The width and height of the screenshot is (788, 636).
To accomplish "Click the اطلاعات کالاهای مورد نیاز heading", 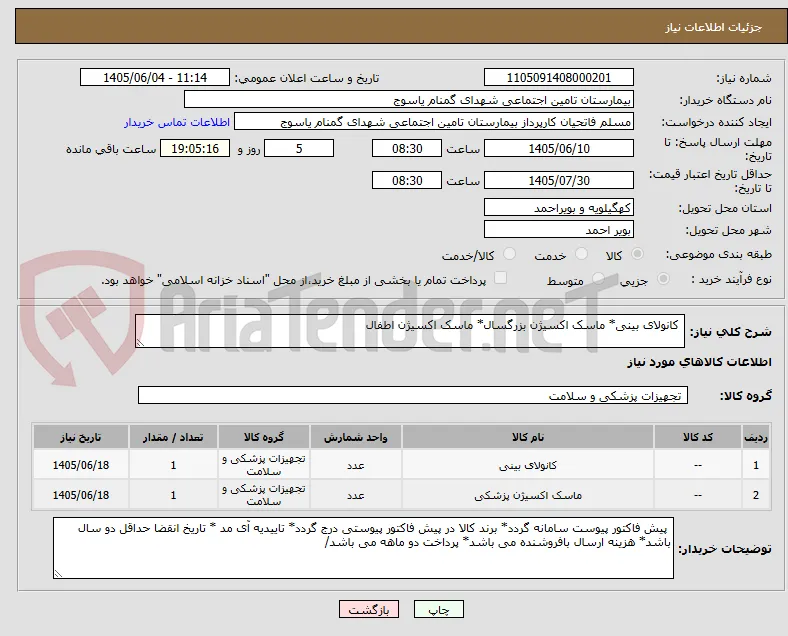I will (699, 362).
